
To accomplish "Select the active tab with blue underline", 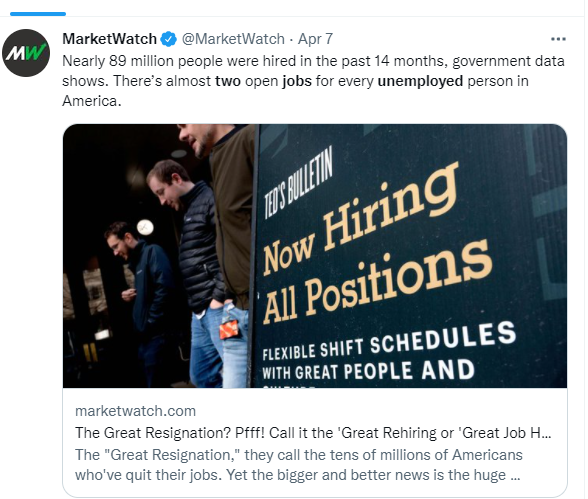I will point(38,14).
